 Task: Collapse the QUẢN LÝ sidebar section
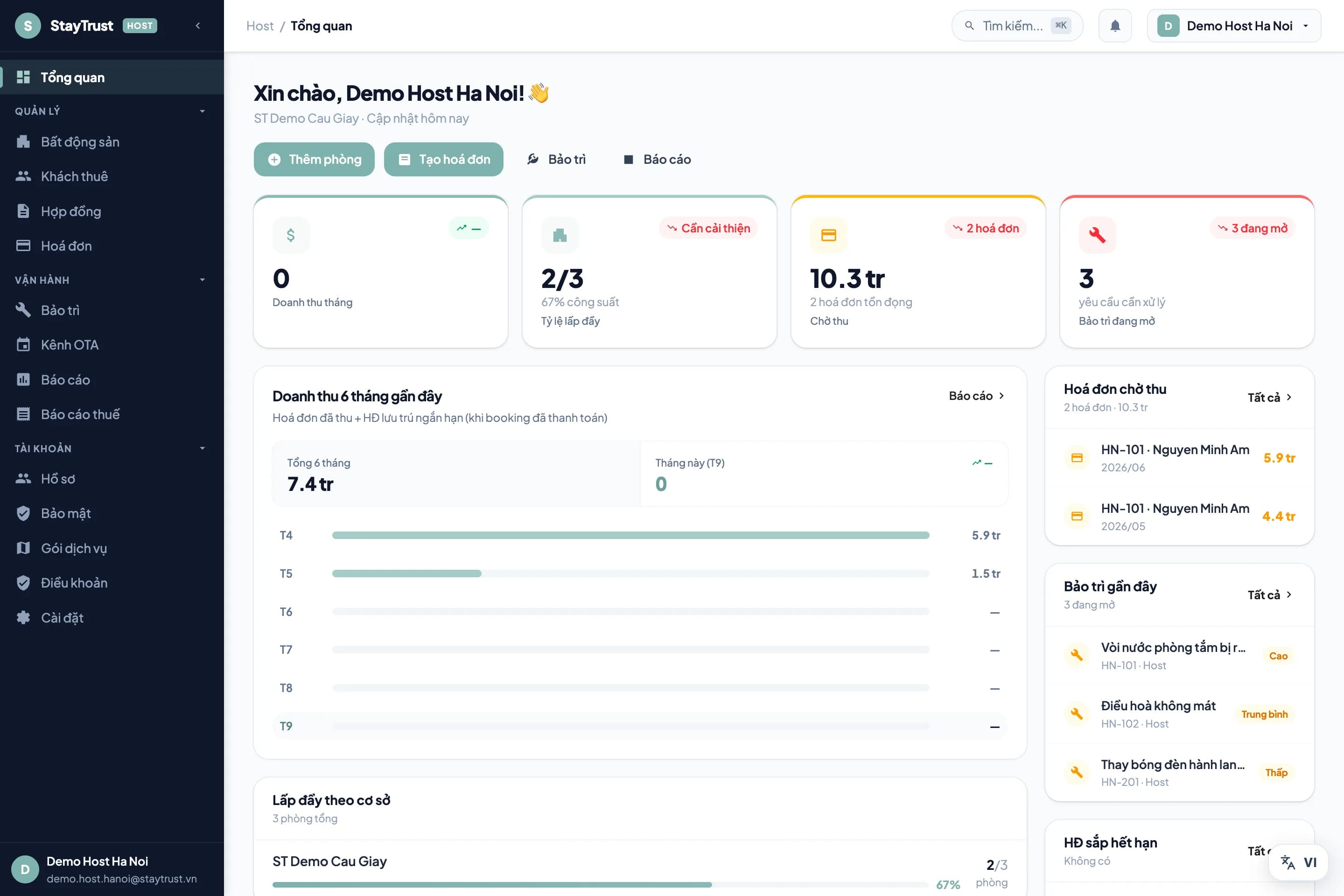(x=202, y=111)
